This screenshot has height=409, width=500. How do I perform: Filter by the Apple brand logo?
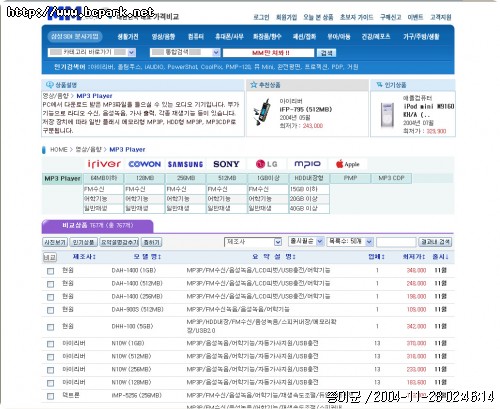(348, 164)
